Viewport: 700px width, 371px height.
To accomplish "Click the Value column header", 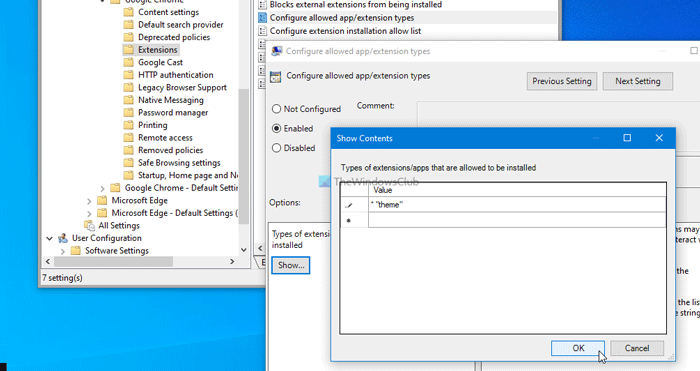I will pos(517,190).
